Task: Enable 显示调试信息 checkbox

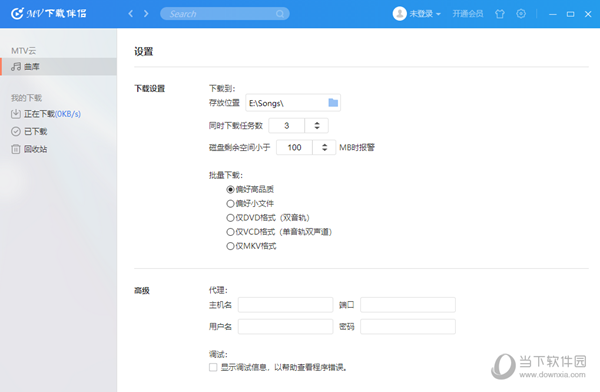Action: coord(213,368)
